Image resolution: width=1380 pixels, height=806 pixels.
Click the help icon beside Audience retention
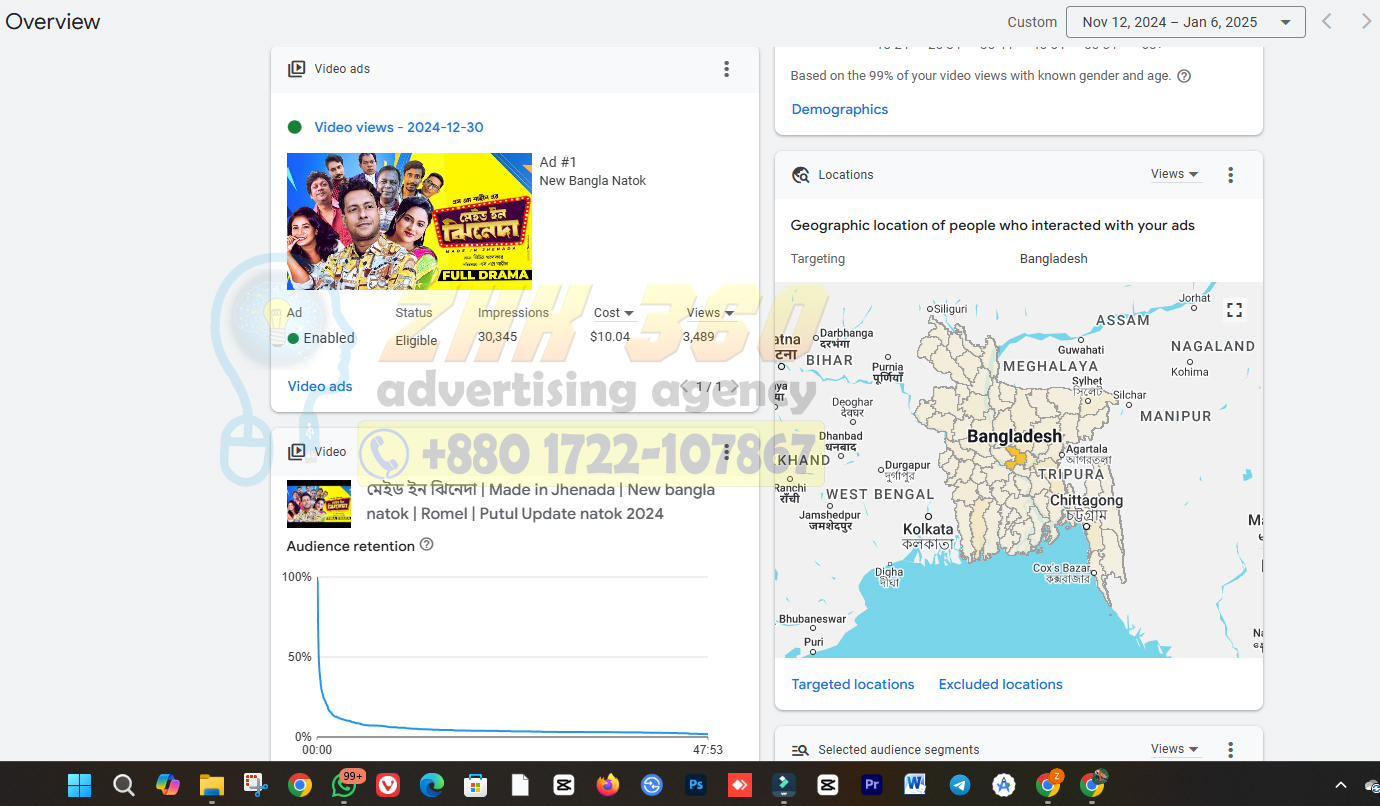click(427, 545)
